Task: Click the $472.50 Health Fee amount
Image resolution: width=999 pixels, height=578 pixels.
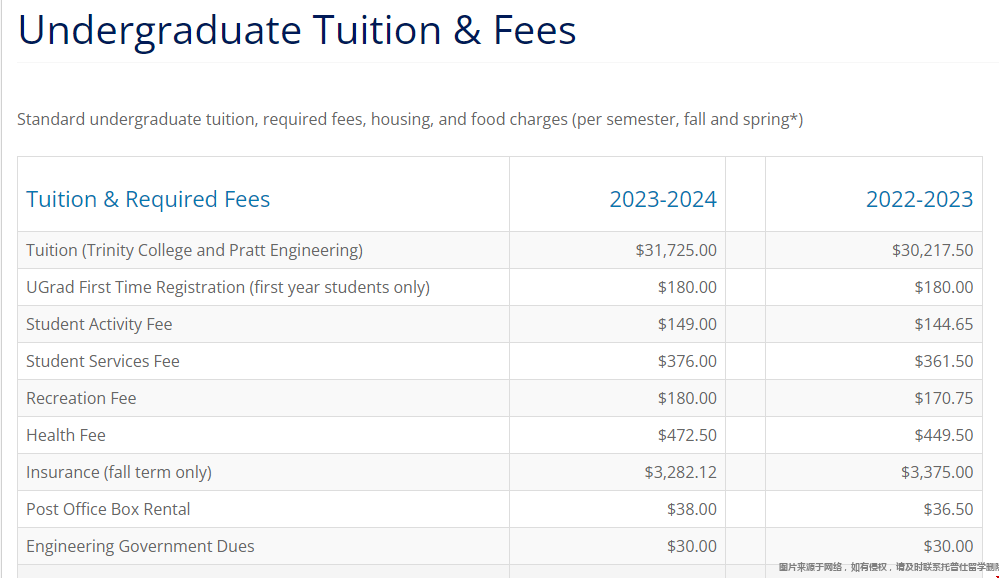Action: 687,435
